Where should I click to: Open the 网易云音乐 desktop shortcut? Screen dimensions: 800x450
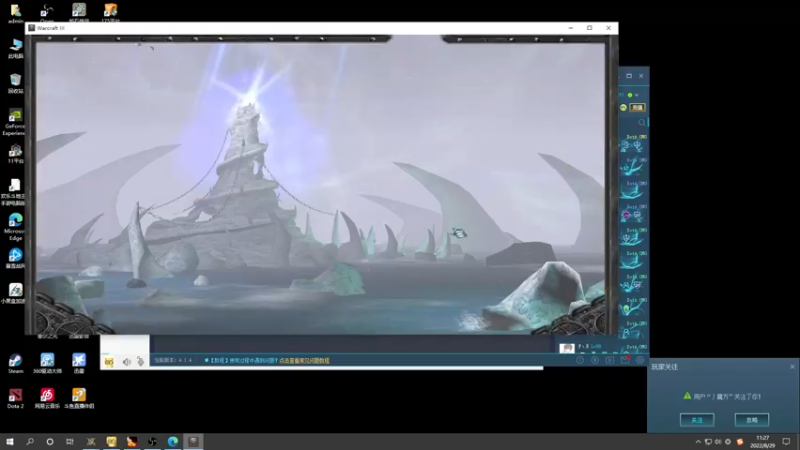click(x=47, y=398)
